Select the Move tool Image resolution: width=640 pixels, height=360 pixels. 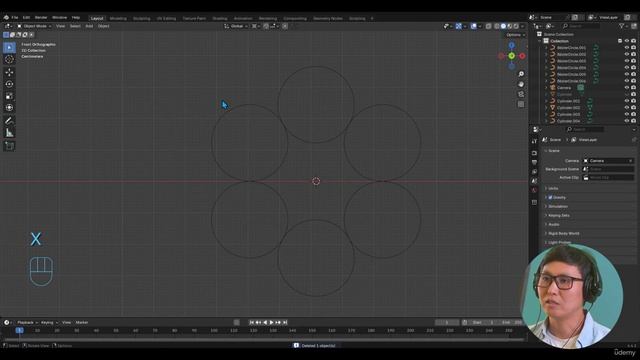pyautogui.click(x=9, y=72)
